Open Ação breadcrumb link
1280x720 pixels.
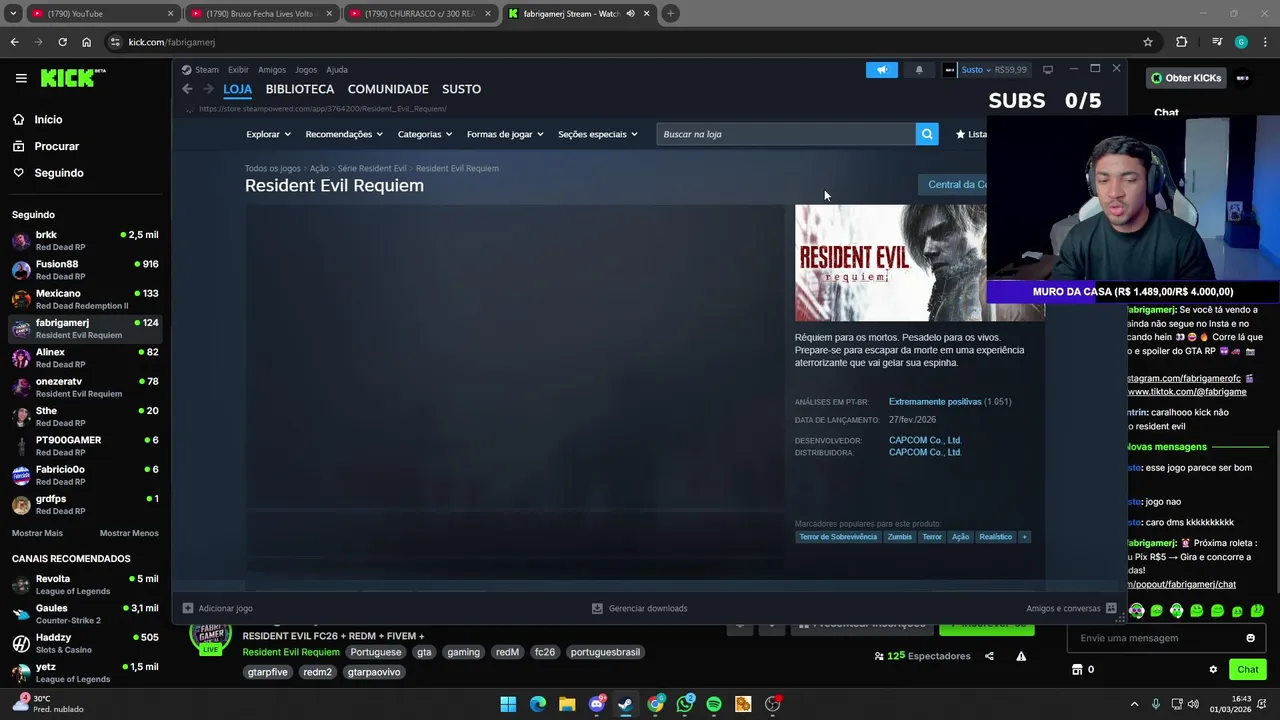319,168
